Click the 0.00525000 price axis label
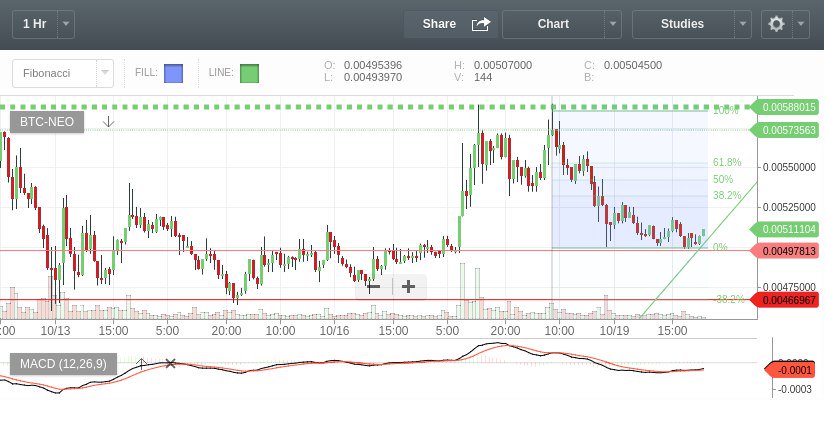 click(789, 207)
